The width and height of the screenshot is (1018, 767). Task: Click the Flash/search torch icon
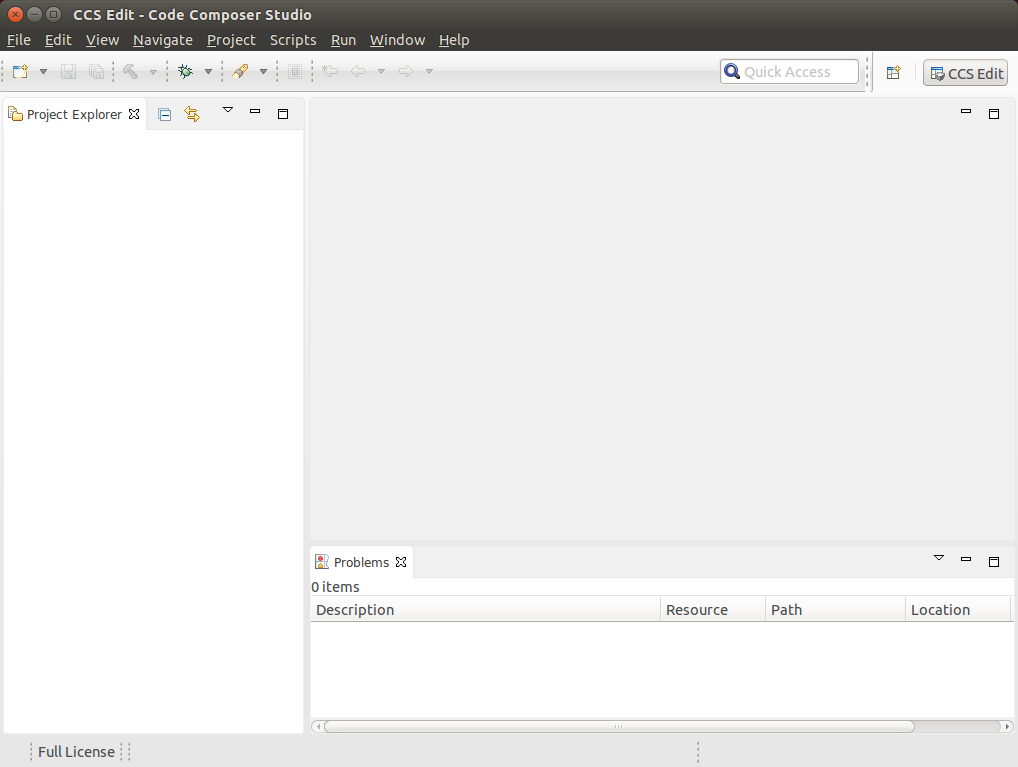240,71
